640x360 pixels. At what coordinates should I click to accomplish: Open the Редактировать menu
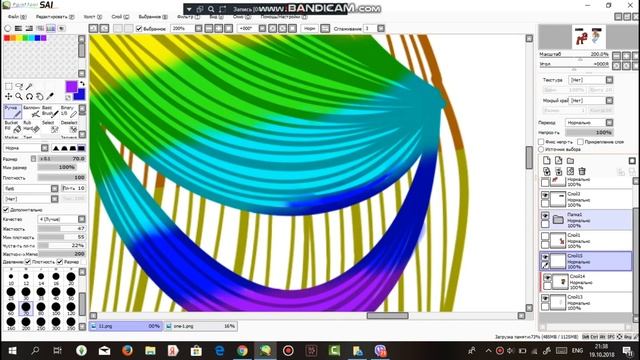55,17
